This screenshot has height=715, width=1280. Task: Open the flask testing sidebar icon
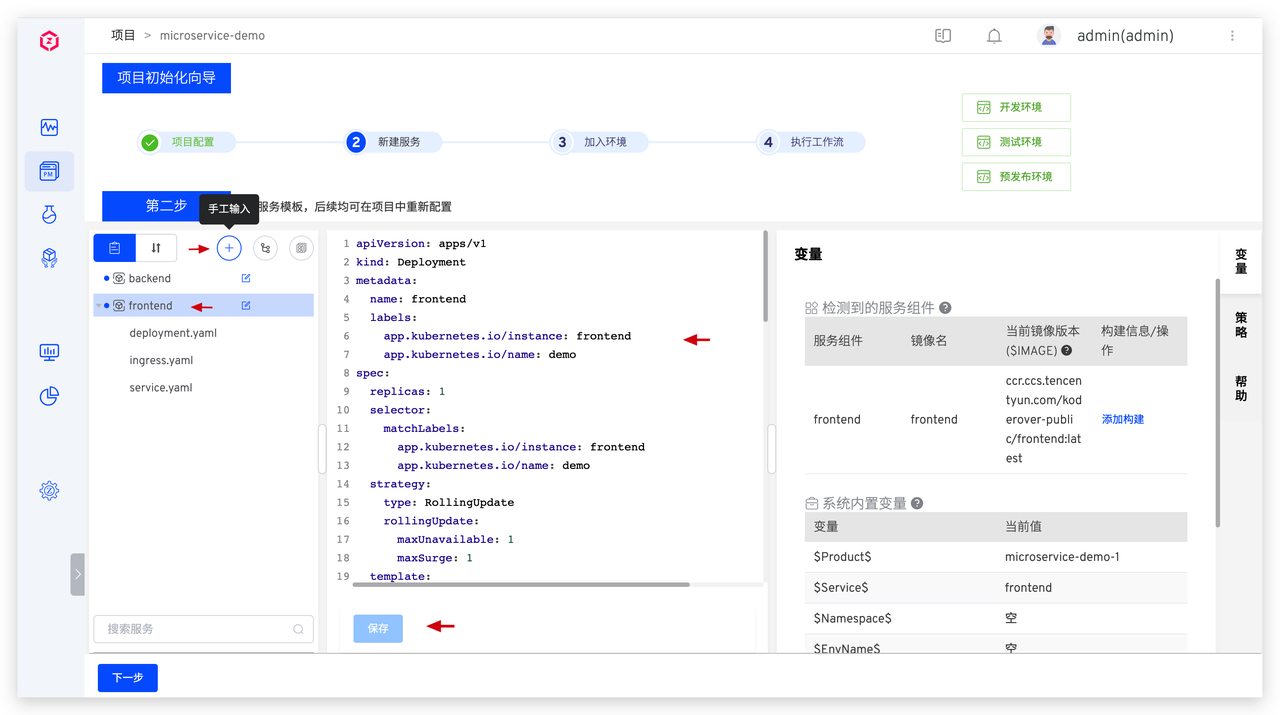click(49, 214)
